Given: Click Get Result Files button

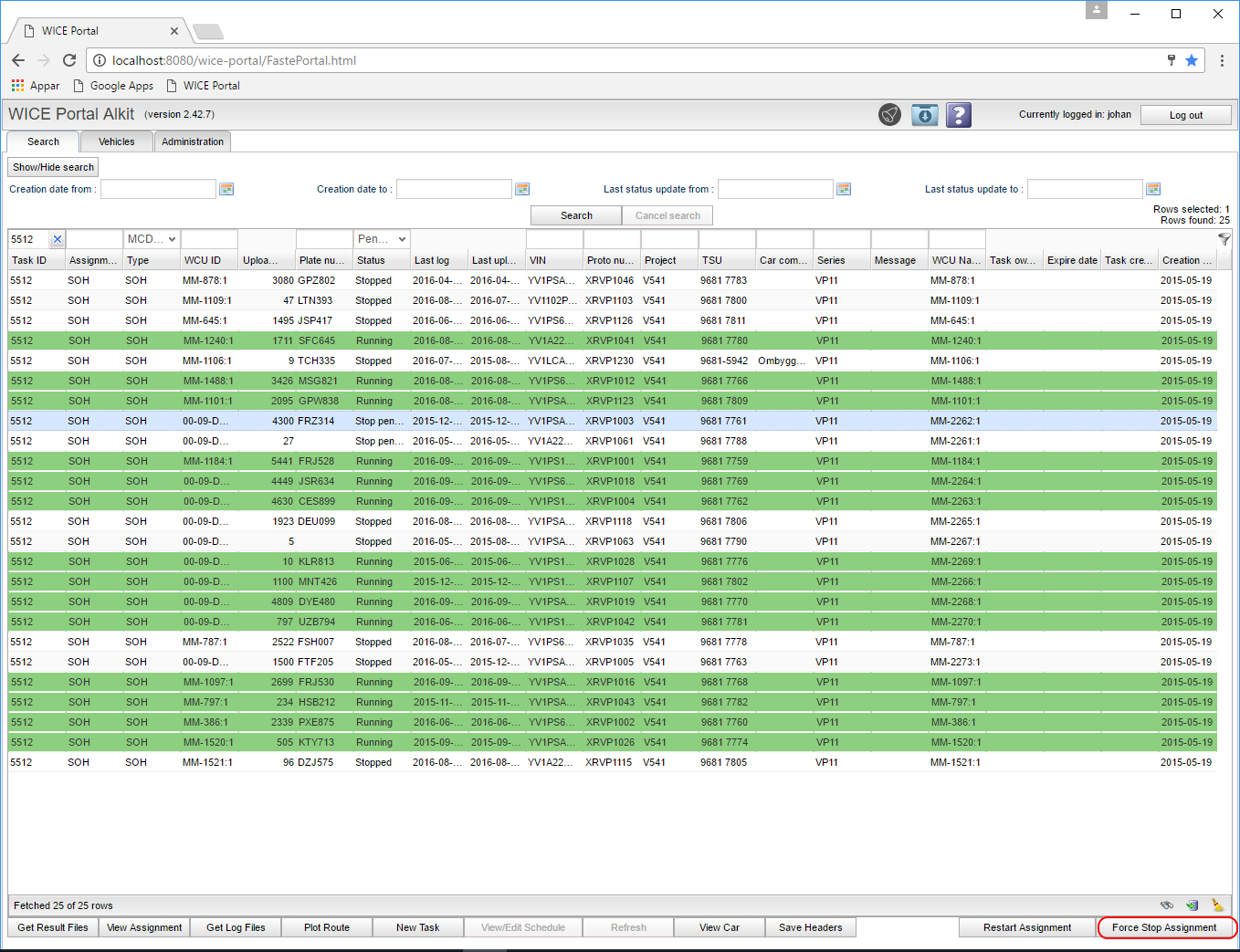Looking at the screenshot, I should coord(53,927).
